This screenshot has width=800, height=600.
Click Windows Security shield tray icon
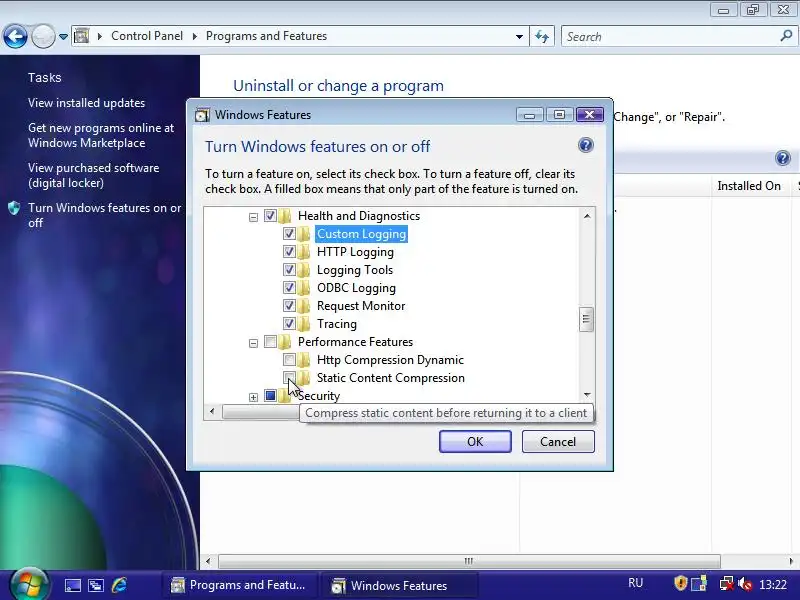[681, 583]
